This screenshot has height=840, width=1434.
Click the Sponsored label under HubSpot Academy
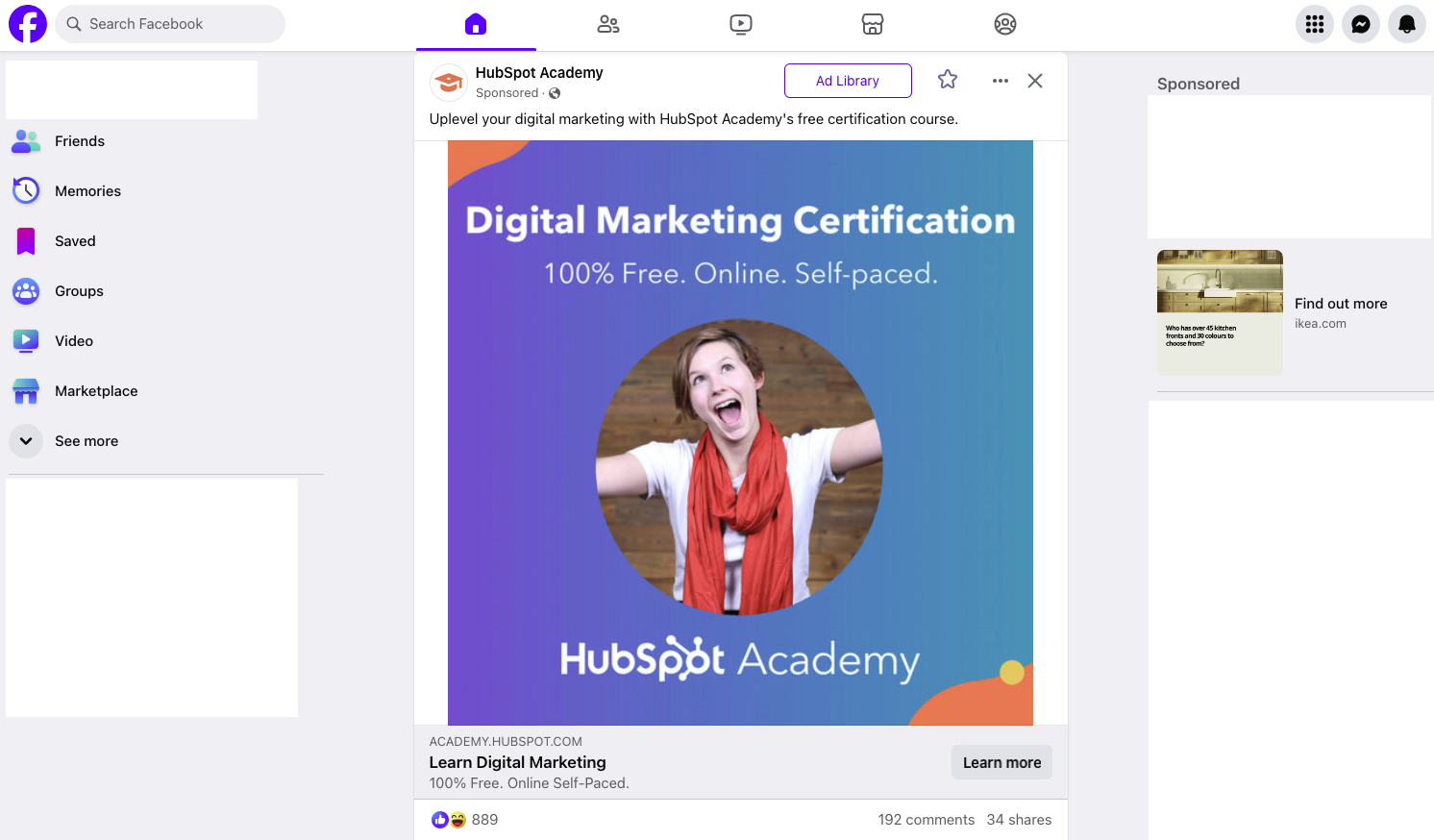point(507,93)
